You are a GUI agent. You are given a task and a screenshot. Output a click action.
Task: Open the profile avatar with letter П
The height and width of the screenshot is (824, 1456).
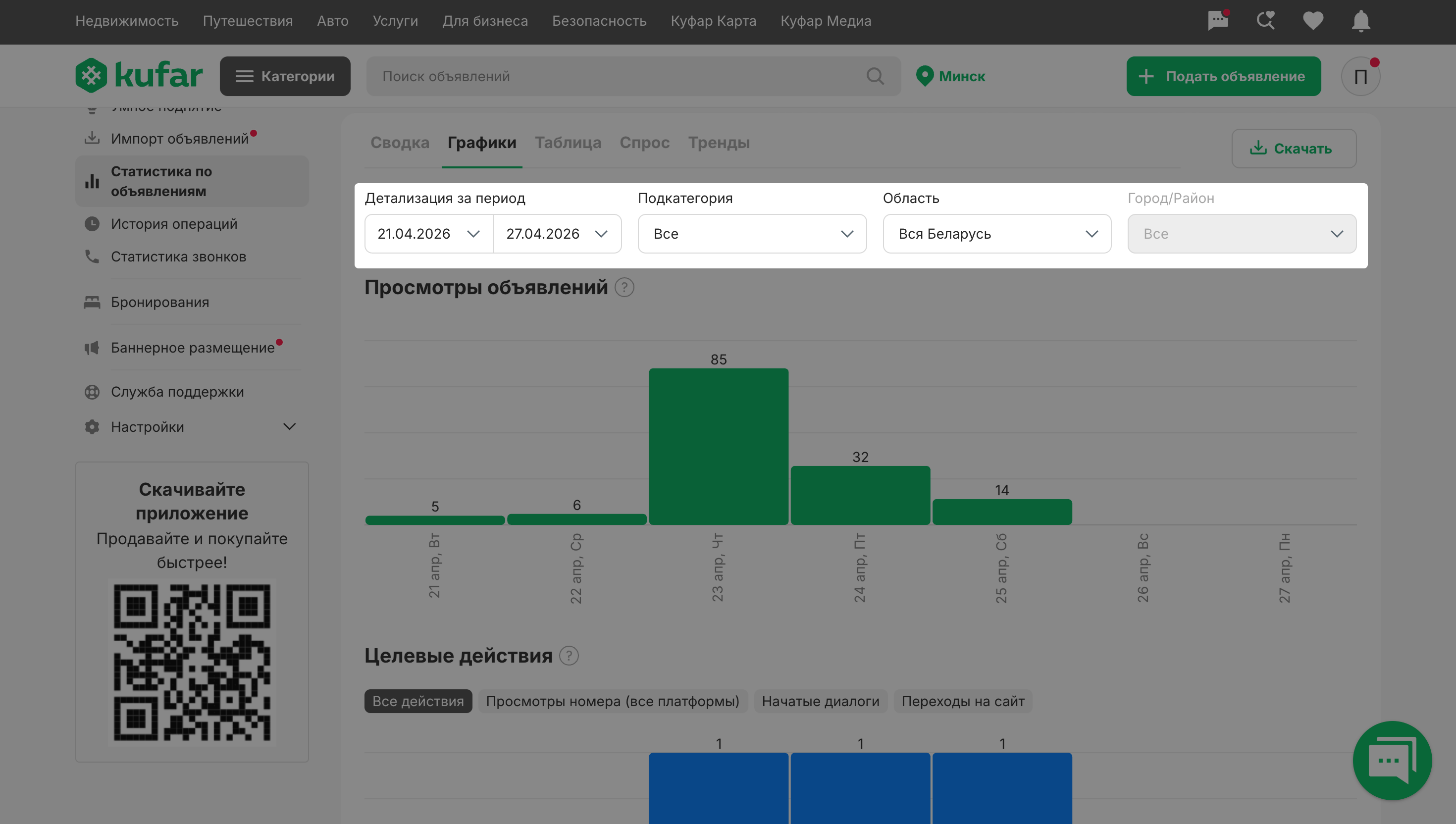point(1360,76)
